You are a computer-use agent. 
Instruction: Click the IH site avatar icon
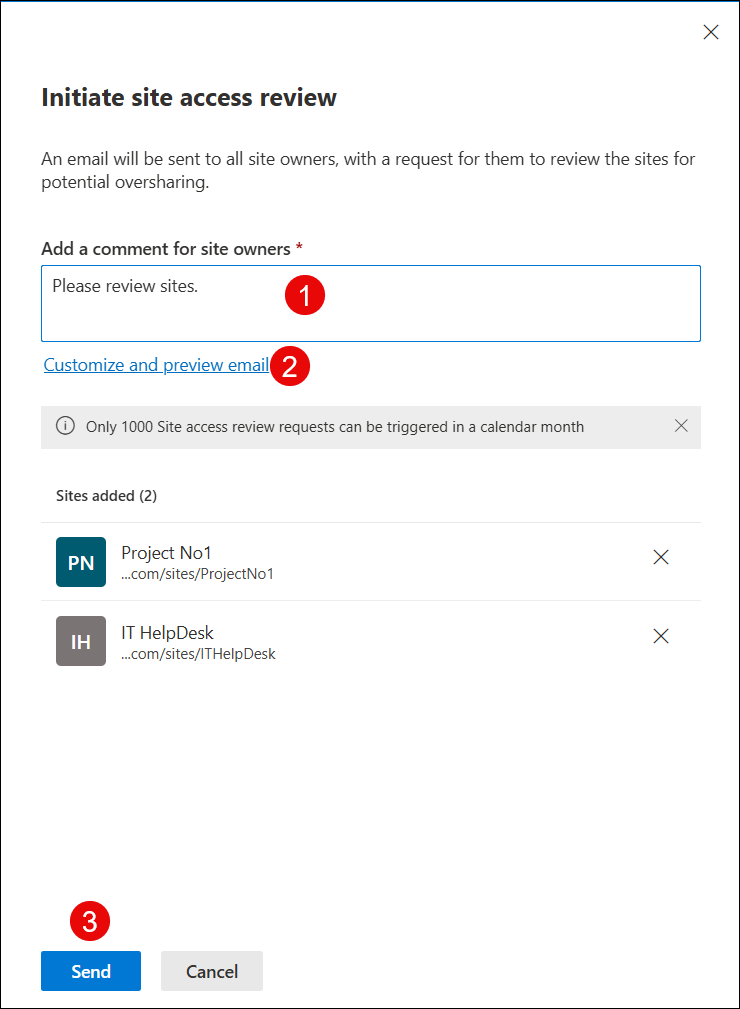coord(81,641)
